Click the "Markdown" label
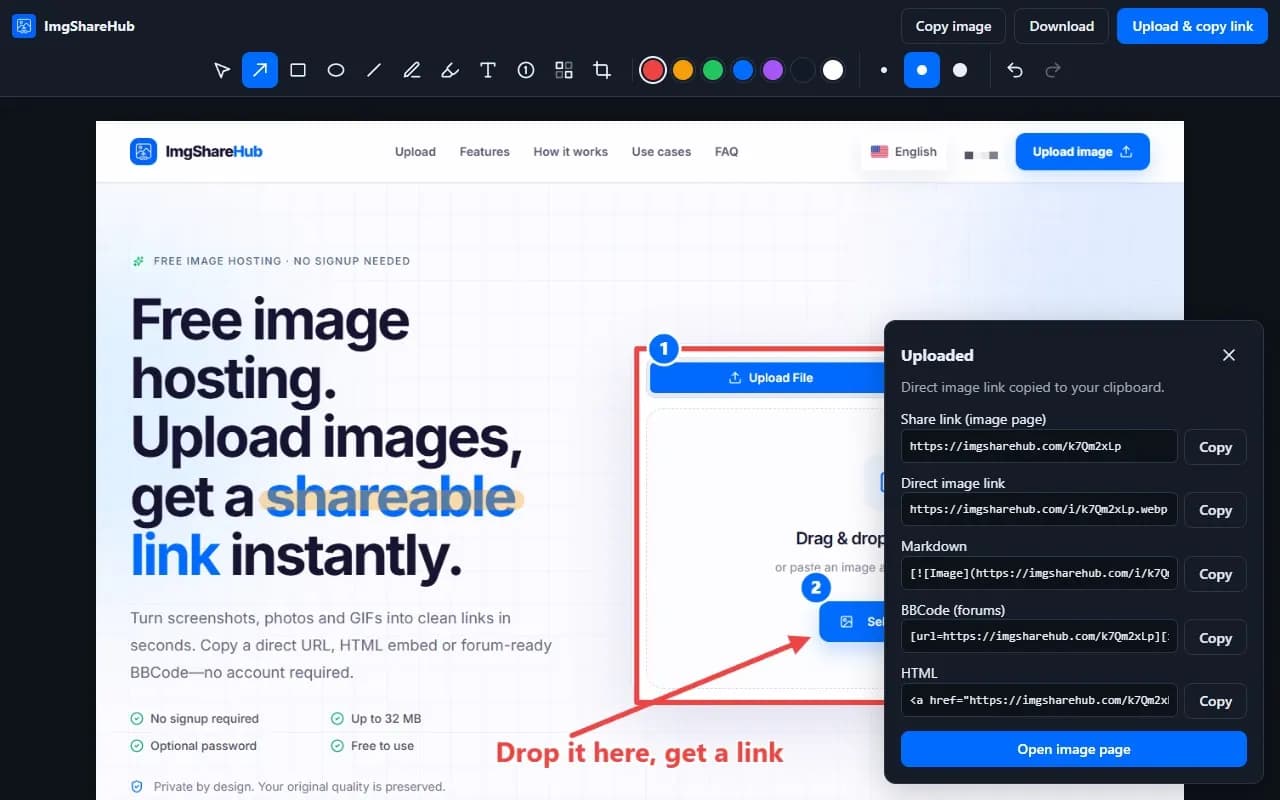 (934, 546)
